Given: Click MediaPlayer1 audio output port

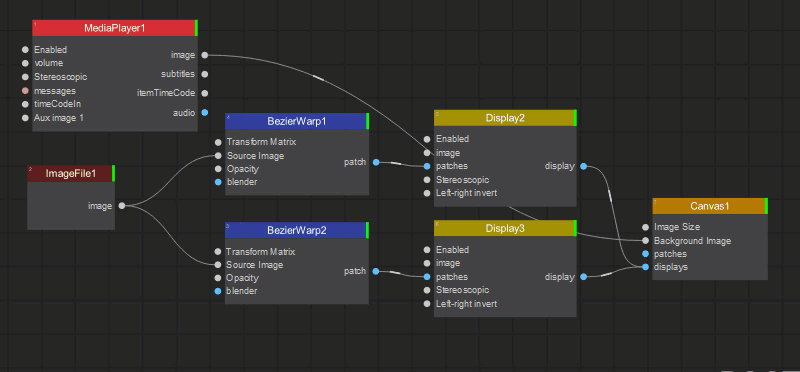Looking at the screenshot, I should [205, 112].
